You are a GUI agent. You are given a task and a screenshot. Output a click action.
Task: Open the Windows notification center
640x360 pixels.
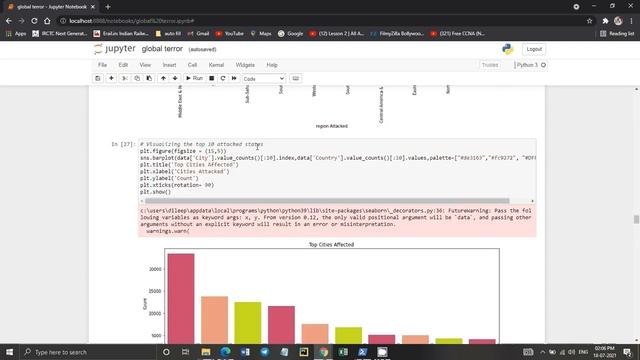[627, 352]
